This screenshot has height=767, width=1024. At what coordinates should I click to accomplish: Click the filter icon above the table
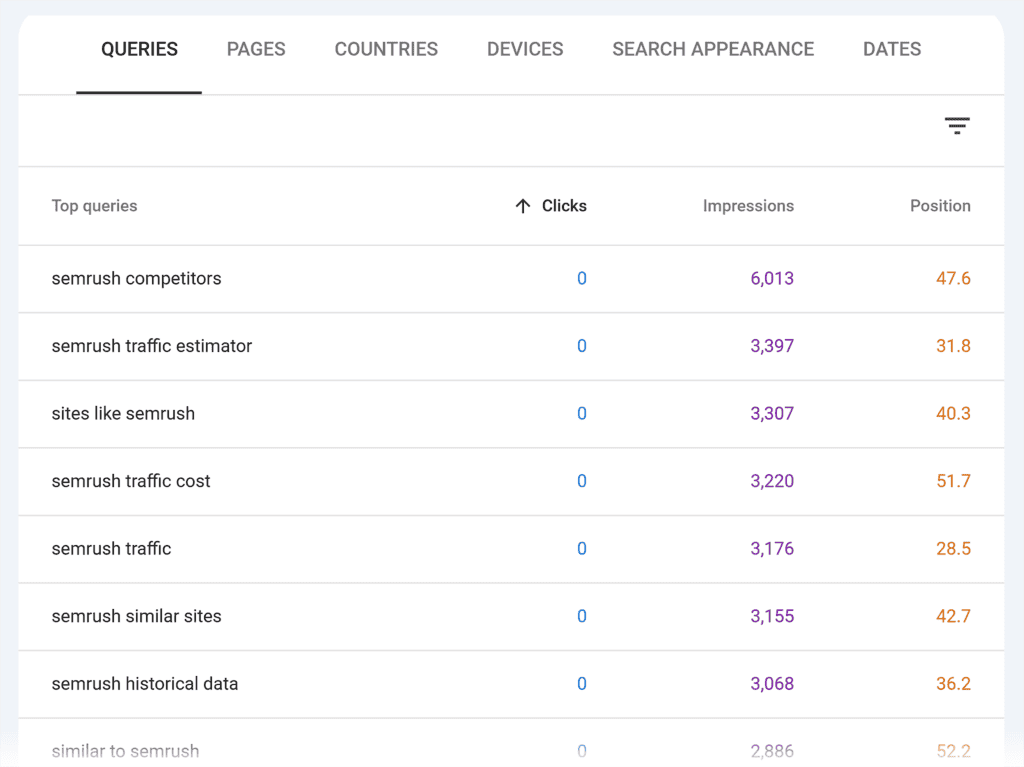click(x=957, y=126)
